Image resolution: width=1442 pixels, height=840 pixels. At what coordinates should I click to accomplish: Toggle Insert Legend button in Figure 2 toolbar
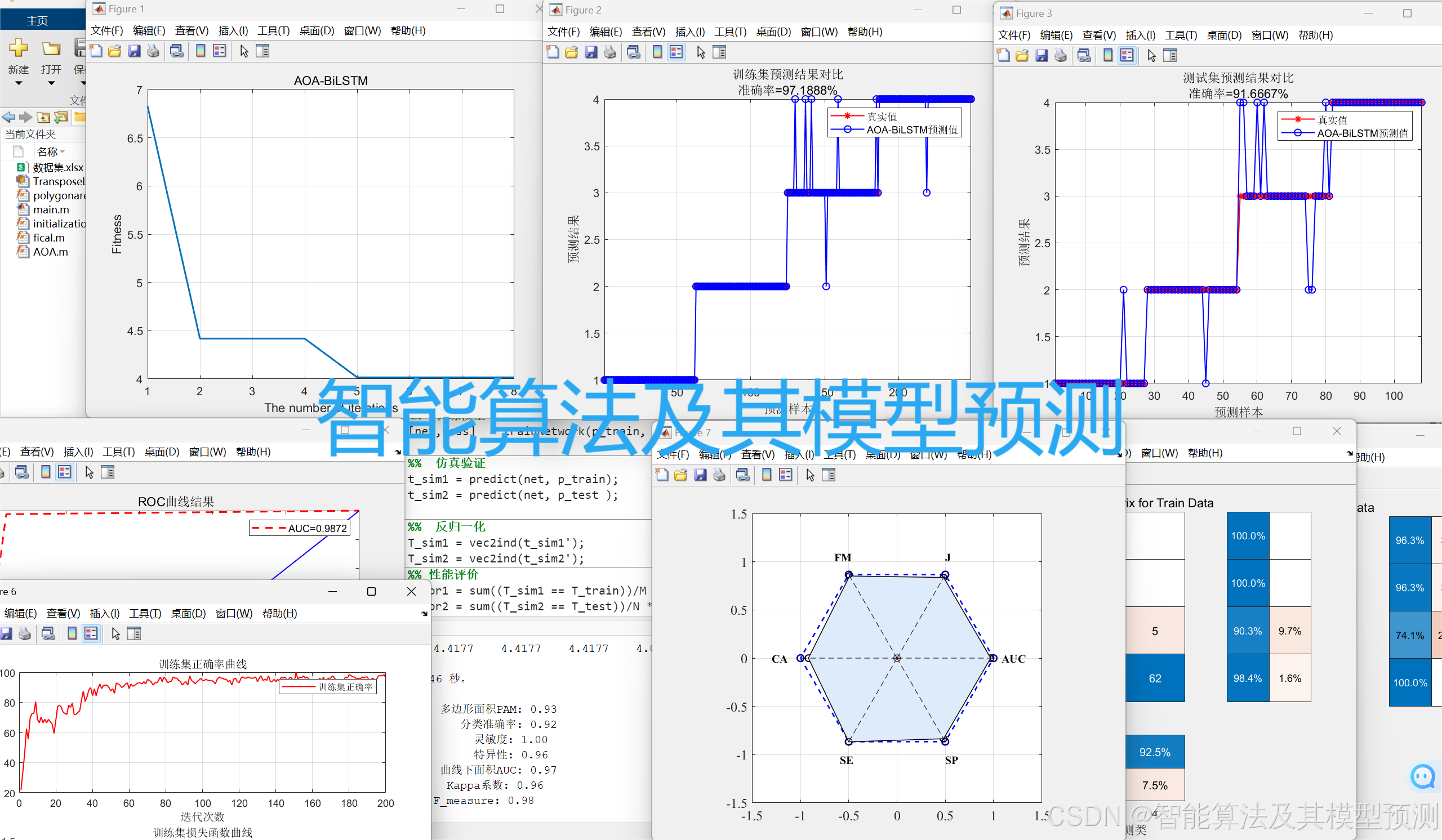(677, 52)
